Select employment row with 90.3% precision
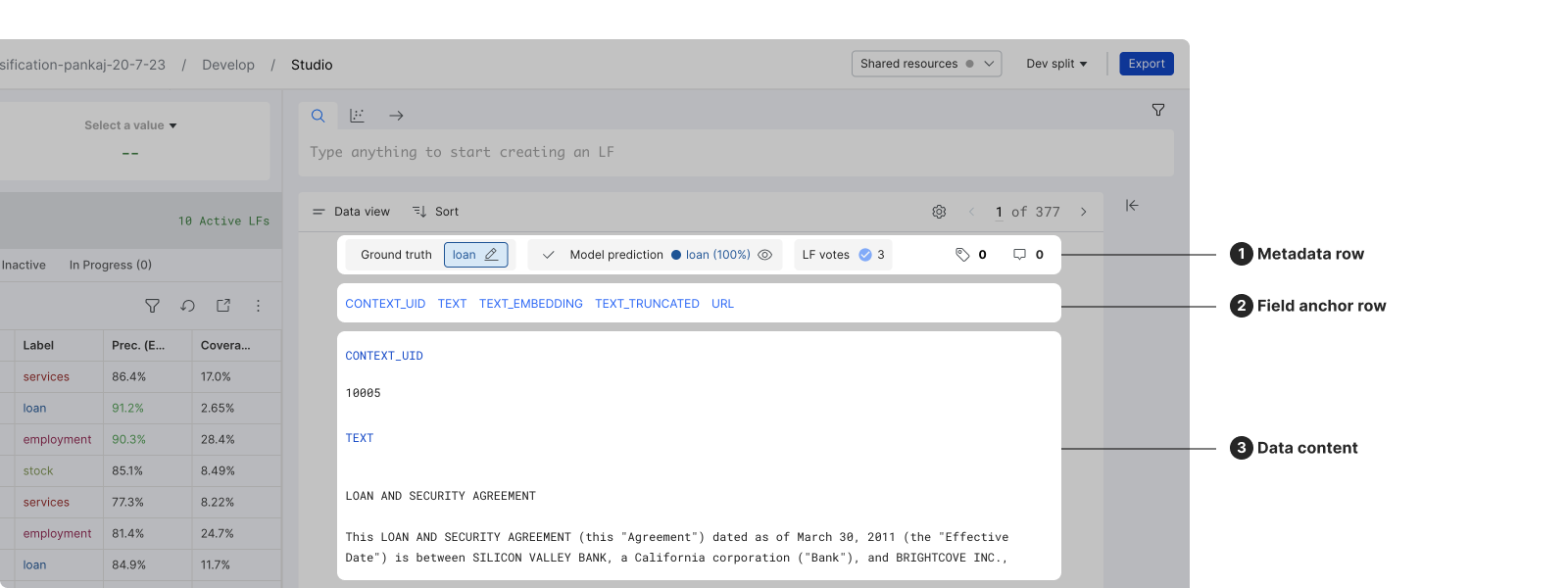This screenshot has width=1568, height=588. (140, 439)
